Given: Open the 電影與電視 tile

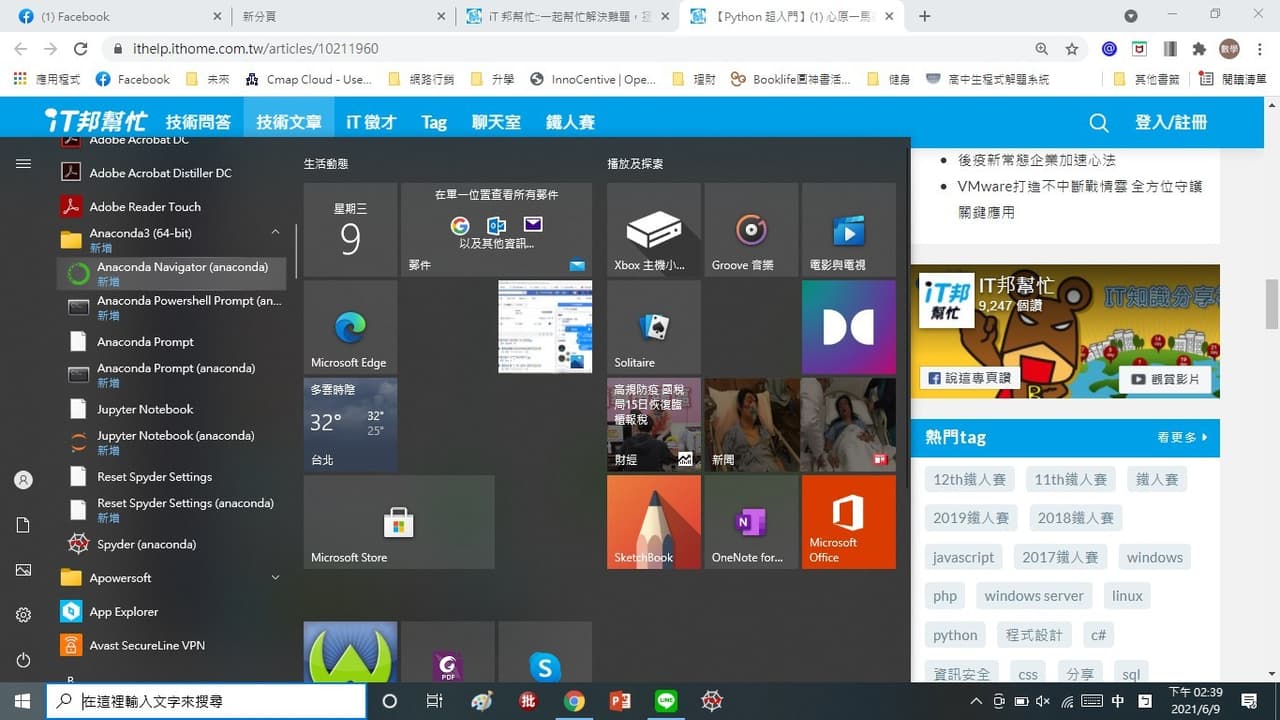Looking at the screenshot, I should coord(848,230).
